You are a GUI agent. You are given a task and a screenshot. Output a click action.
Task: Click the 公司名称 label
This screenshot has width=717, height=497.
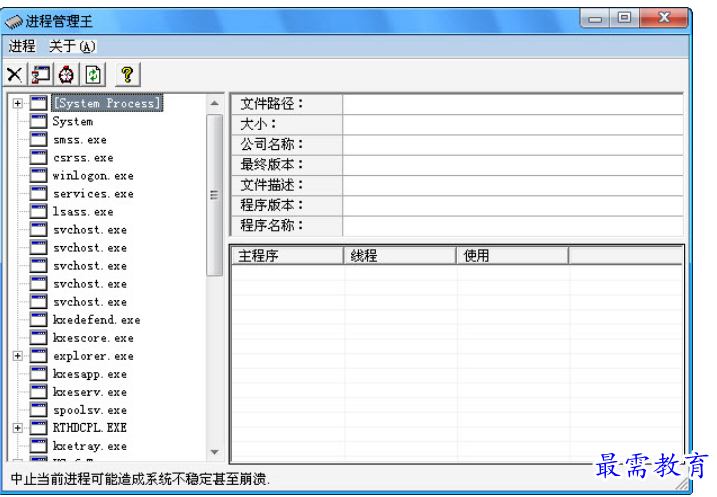272,144
